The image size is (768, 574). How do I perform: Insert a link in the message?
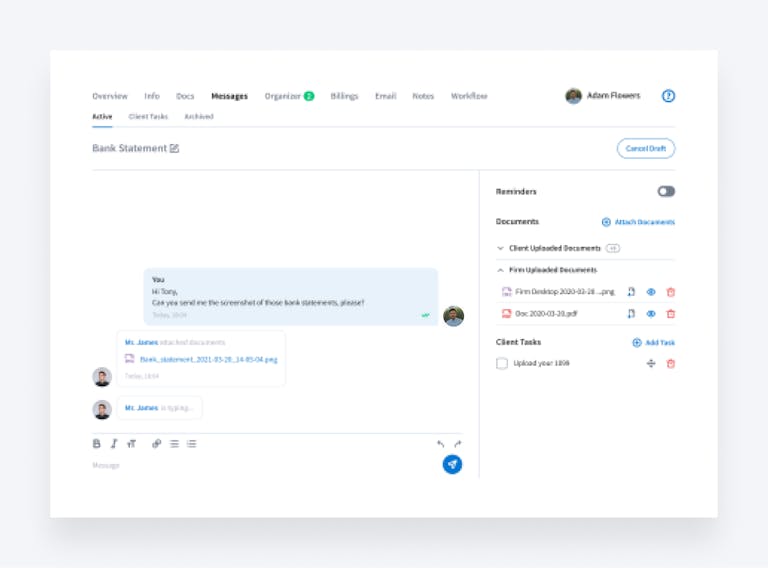click(156, 444)
